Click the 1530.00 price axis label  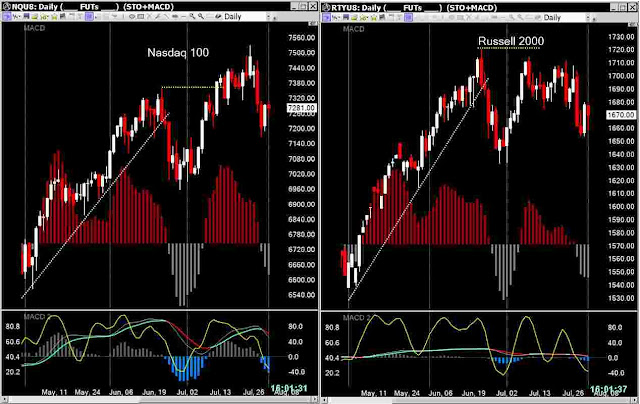[x=621, y=298]
